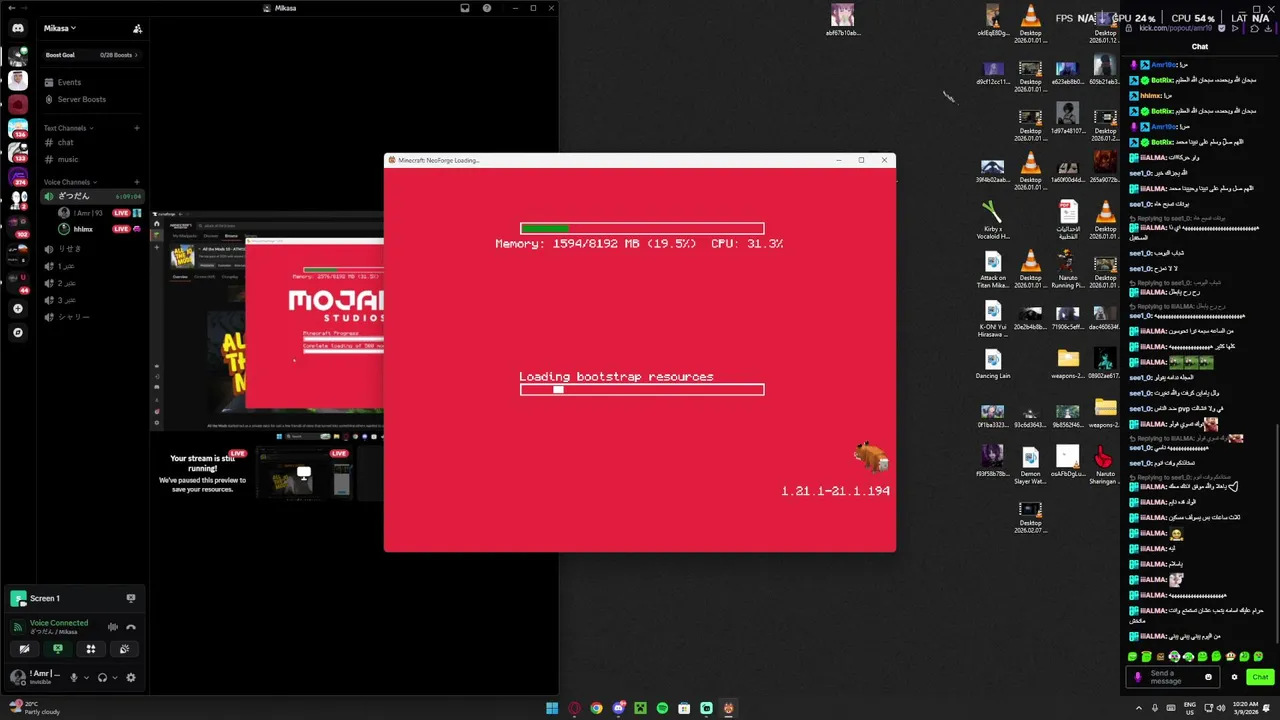Open the Windows Start button
This screenshot has width=1280, height=720.
click(551, 708)
